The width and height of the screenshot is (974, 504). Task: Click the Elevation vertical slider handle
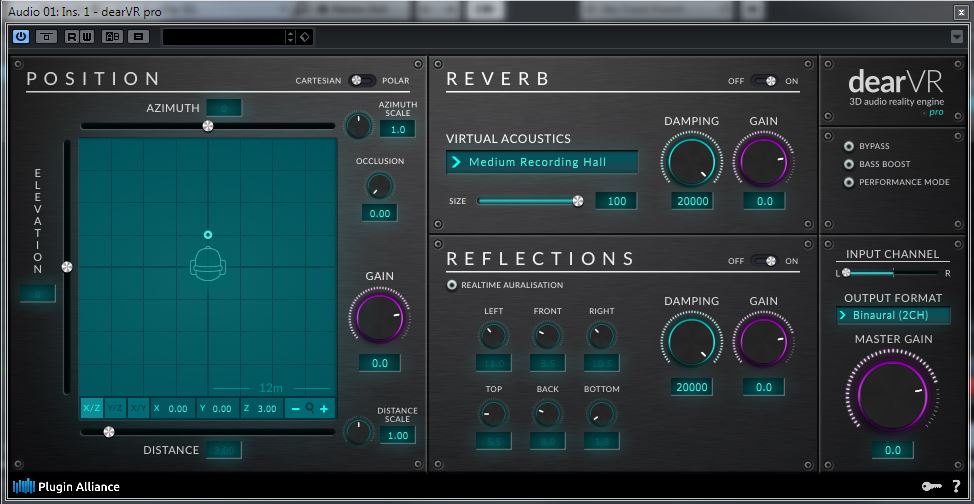click(66, 267)
